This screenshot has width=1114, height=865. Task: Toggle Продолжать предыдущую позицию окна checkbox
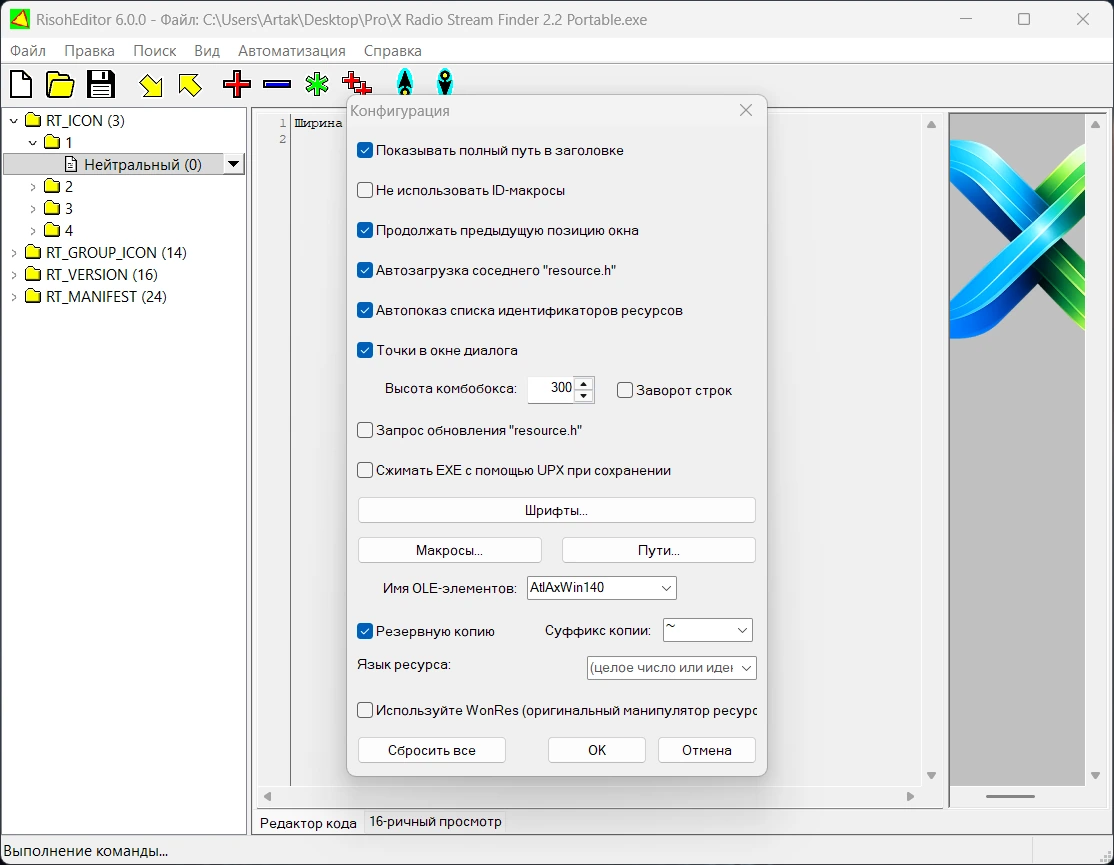pyautogui.click(x=364, y=230)
